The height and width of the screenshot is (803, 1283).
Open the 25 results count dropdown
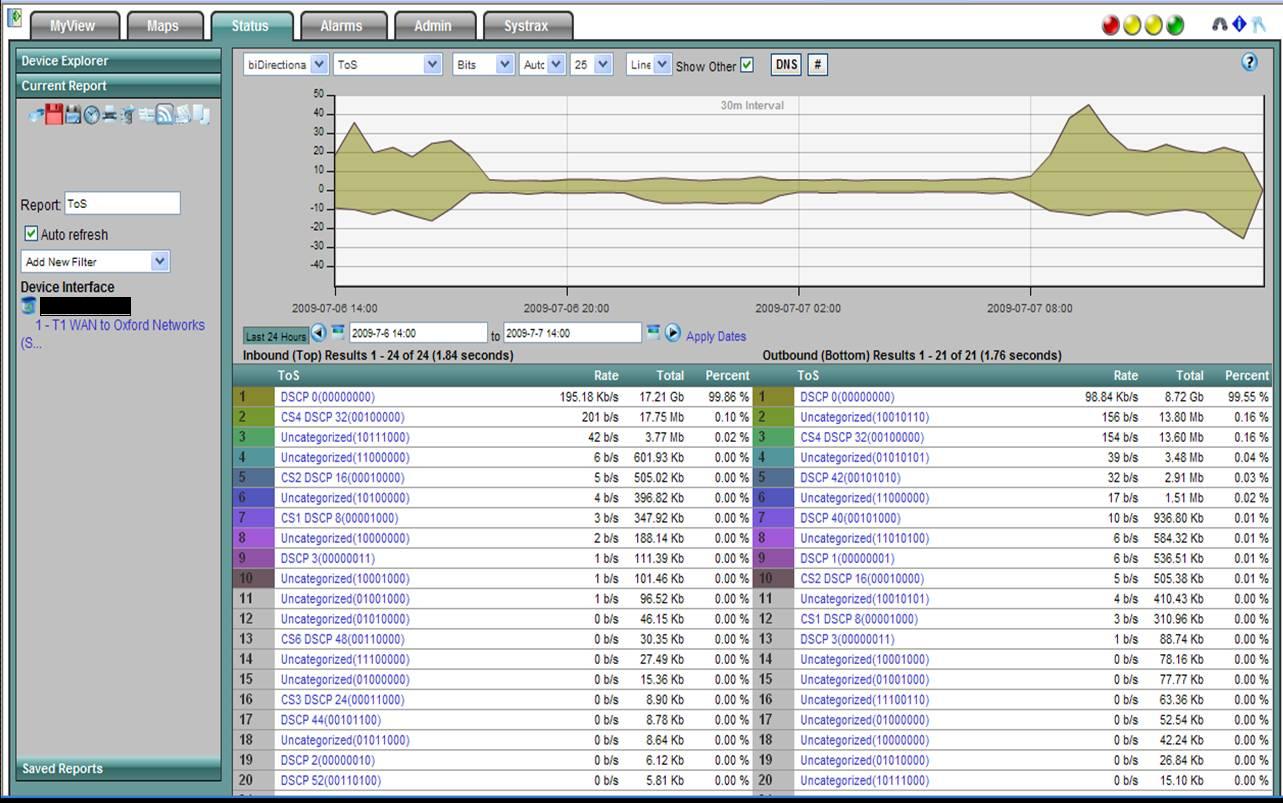[591, 64]
